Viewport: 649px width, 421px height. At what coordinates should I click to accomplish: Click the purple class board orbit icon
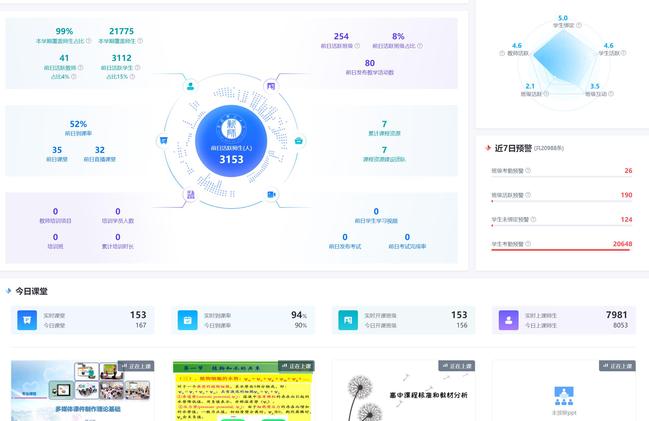pos(270,85)
